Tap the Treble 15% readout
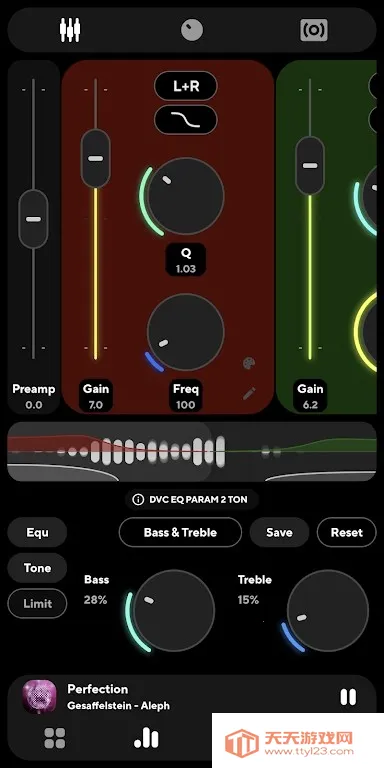This screenshot has width=384, height=768. pos(248,600)
